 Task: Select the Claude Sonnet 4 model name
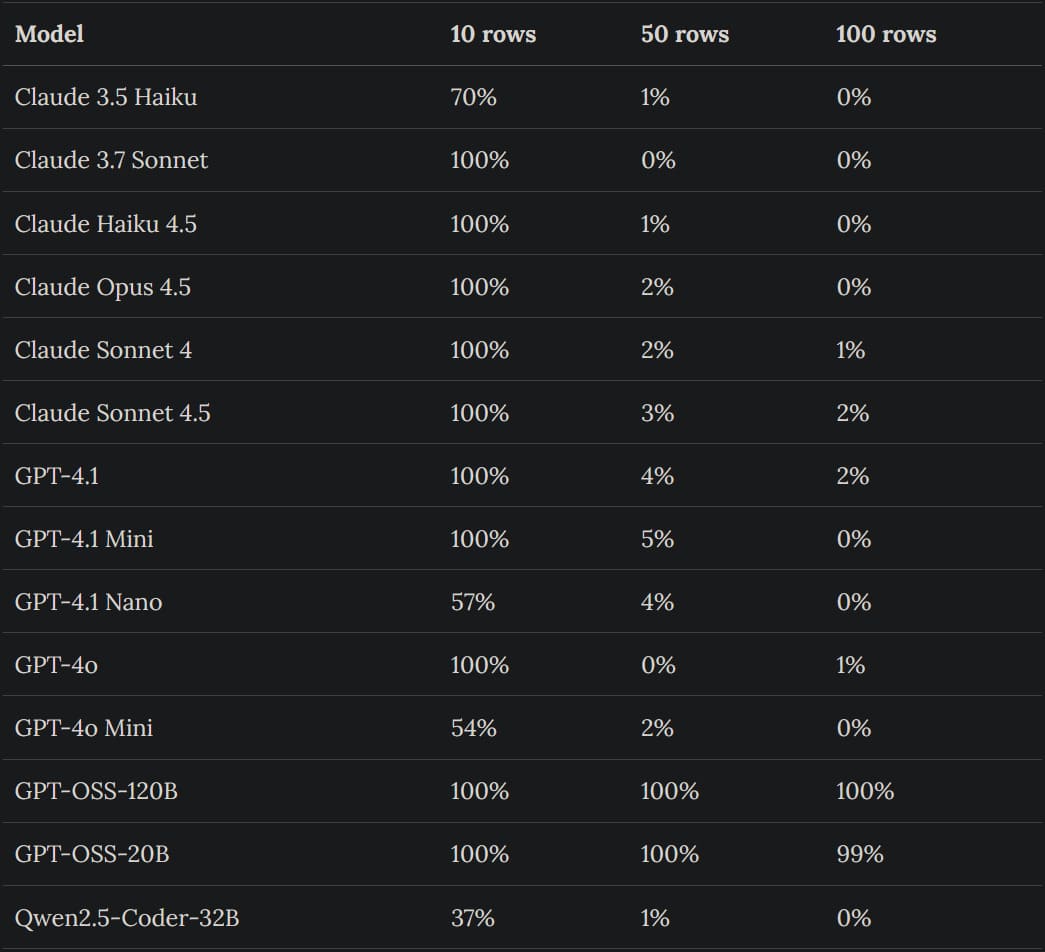(103, 350)
